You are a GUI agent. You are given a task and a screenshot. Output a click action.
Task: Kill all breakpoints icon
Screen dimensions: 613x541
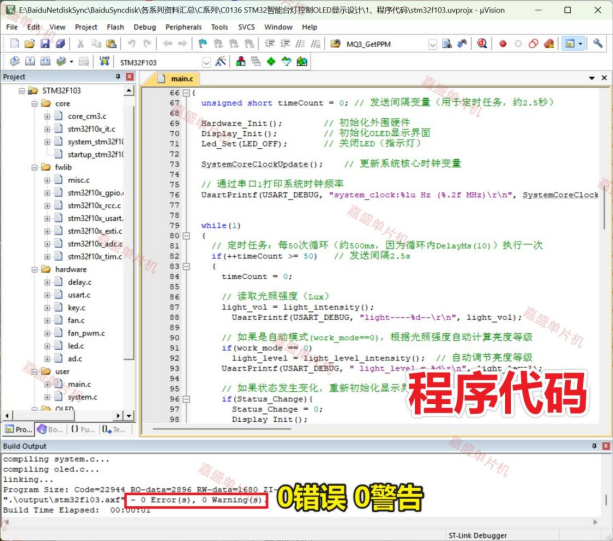pyautogui.click(x=549, y=43)
